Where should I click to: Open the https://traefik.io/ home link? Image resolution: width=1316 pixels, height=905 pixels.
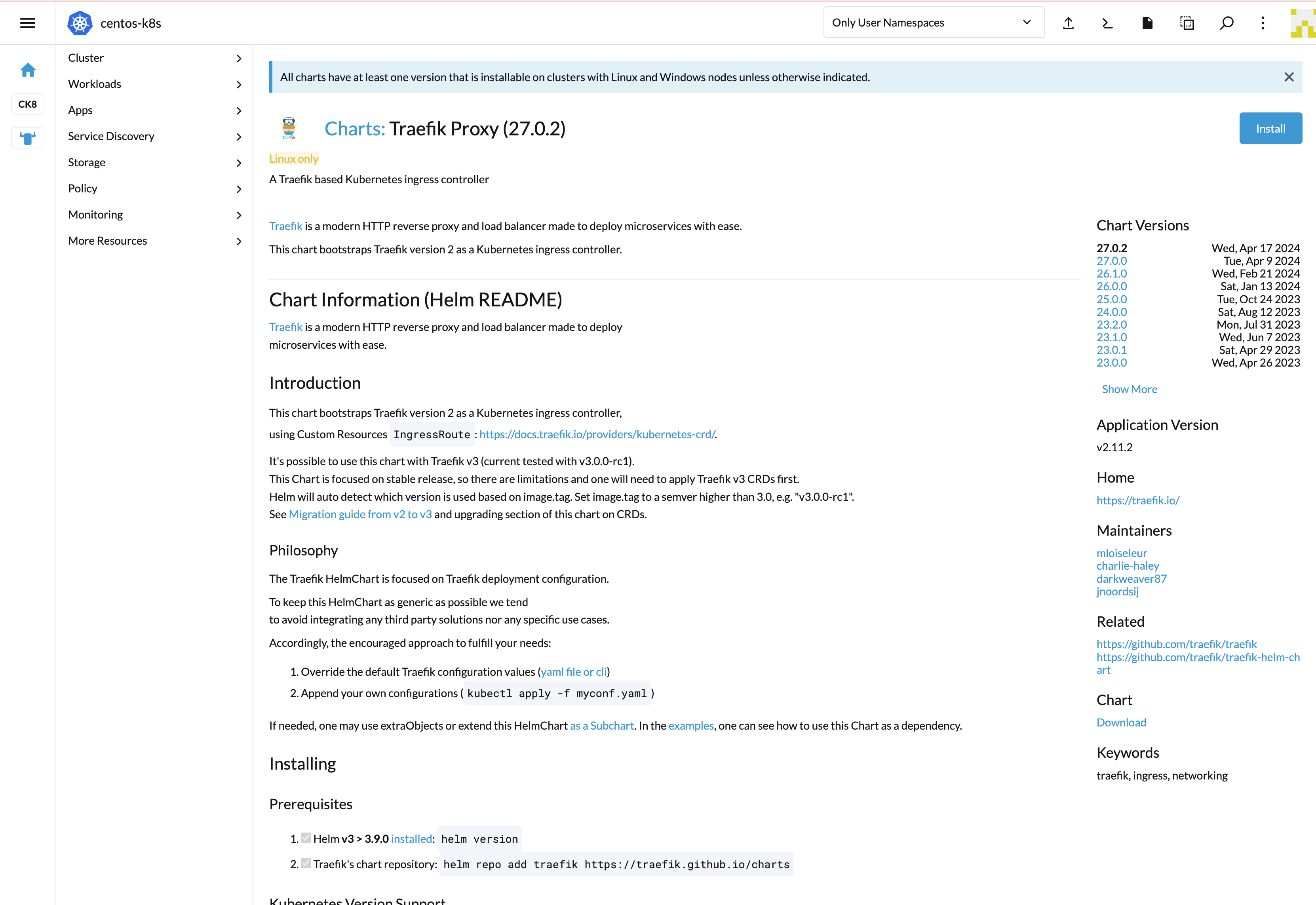[x=1137, y=500]
